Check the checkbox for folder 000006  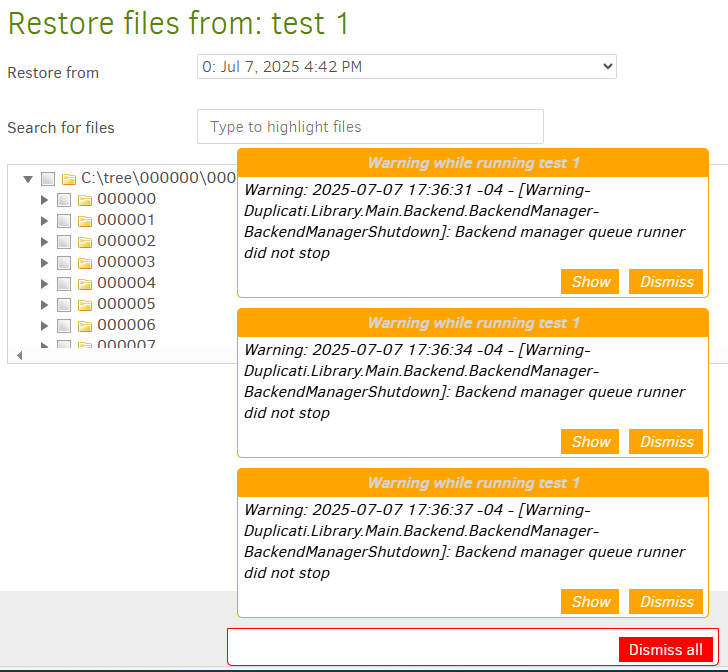[64, 326]
